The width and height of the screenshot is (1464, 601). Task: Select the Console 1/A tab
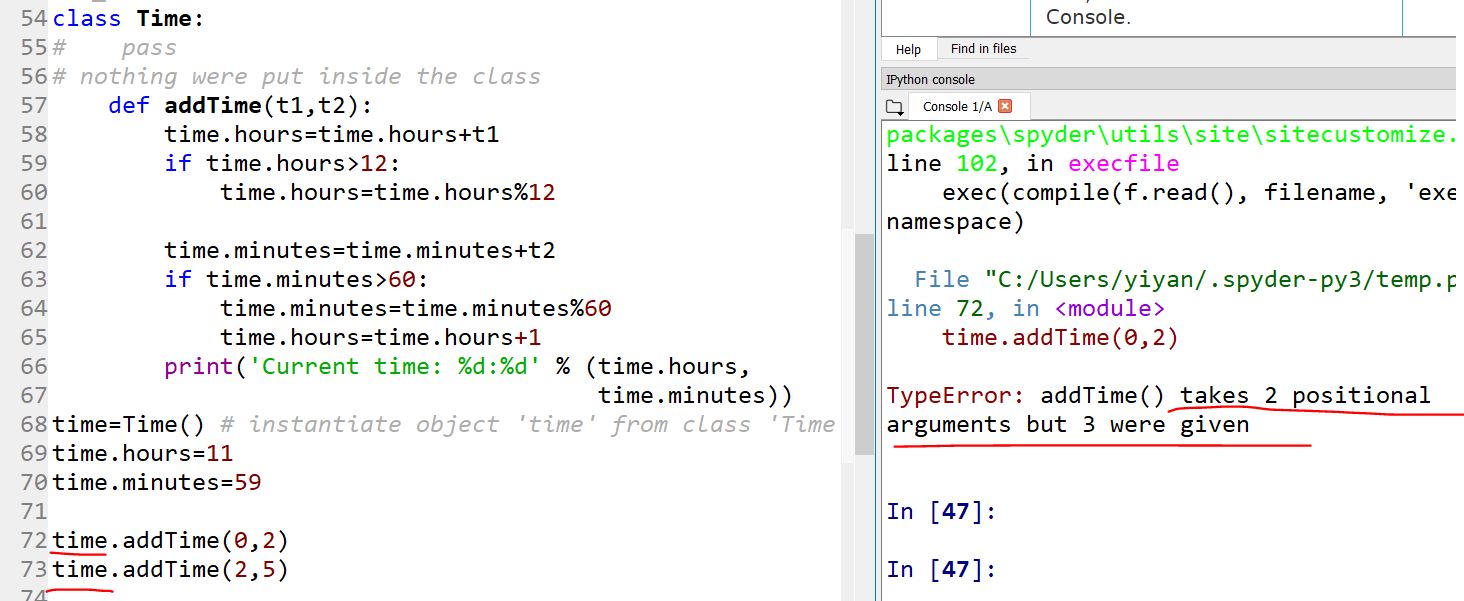point(956,107)
